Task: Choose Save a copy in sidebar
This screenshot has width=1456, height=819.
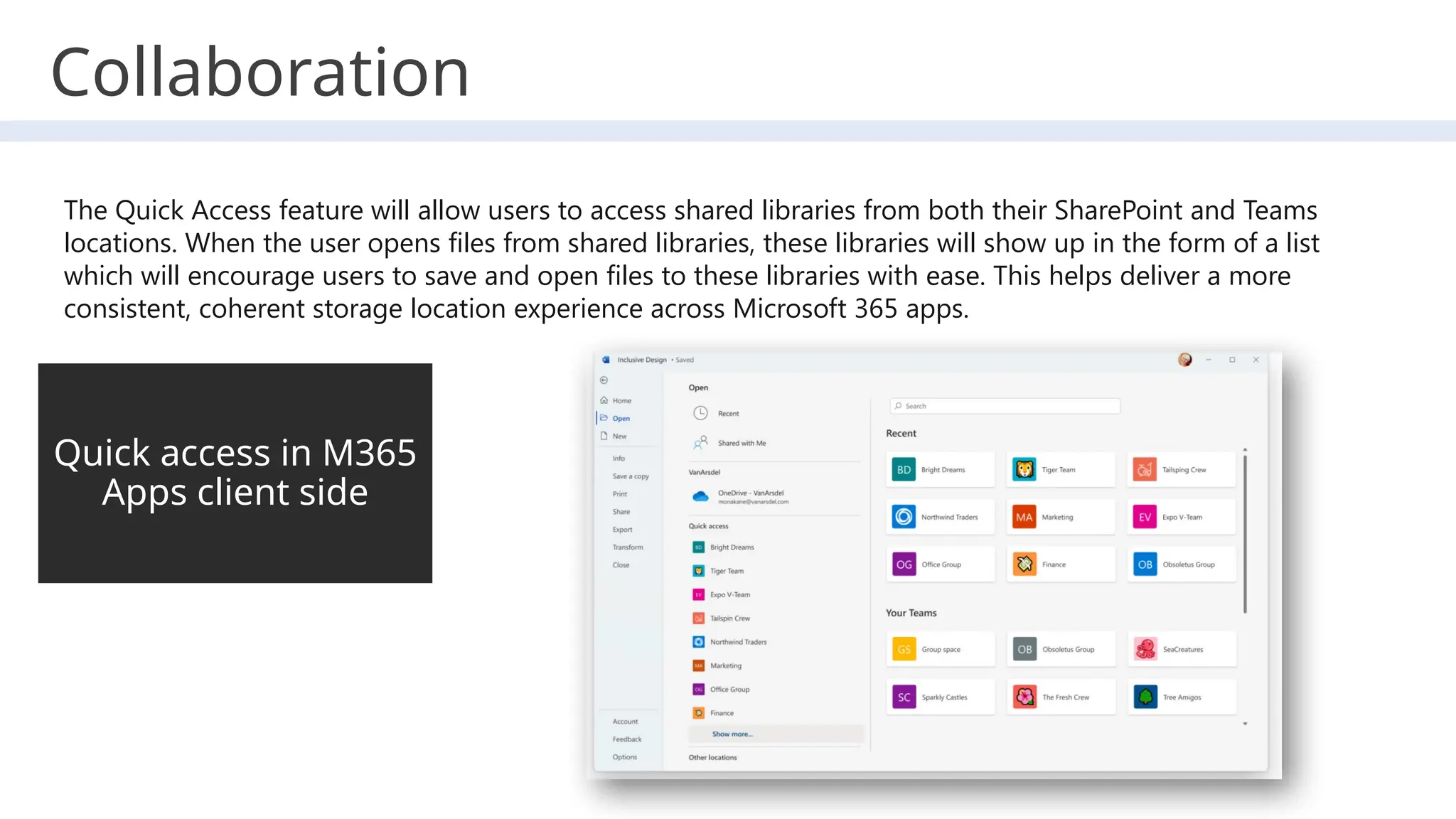Action: tap(631, 476)
